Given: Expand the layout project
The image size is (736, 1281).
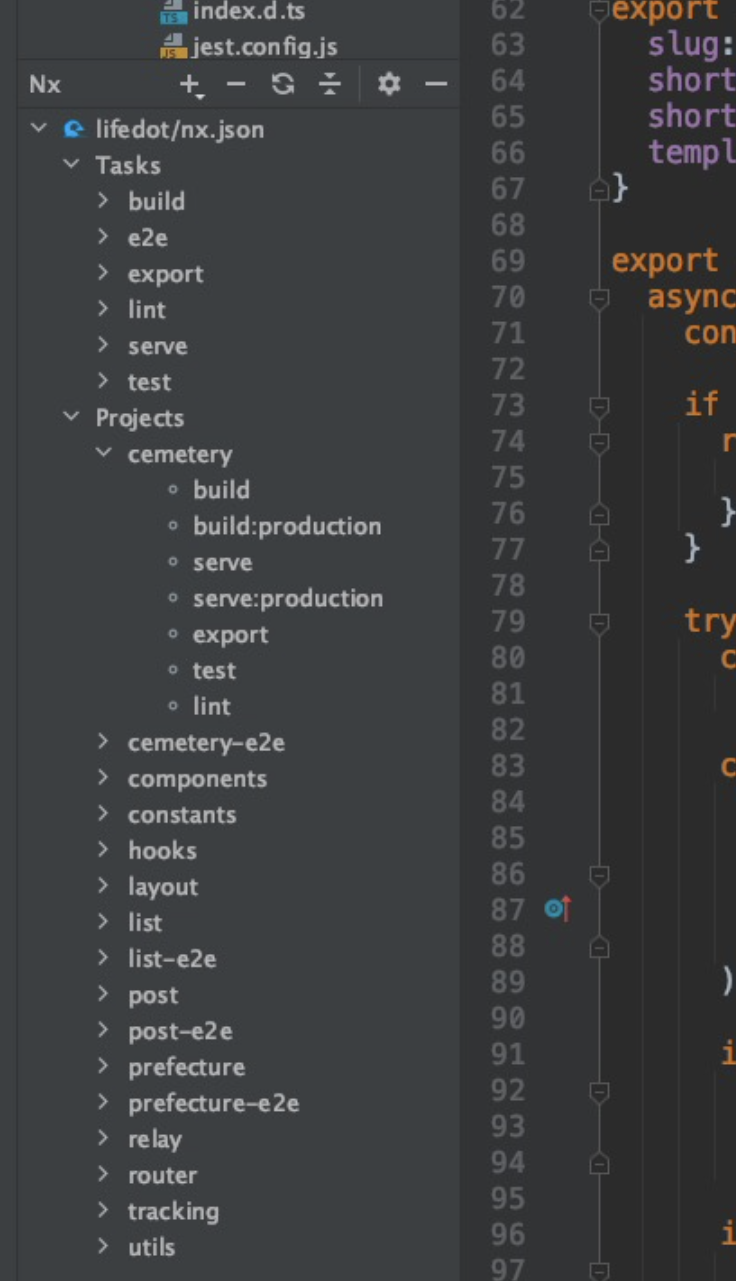Looking at the screenshot, I should [x=103, y=886].
